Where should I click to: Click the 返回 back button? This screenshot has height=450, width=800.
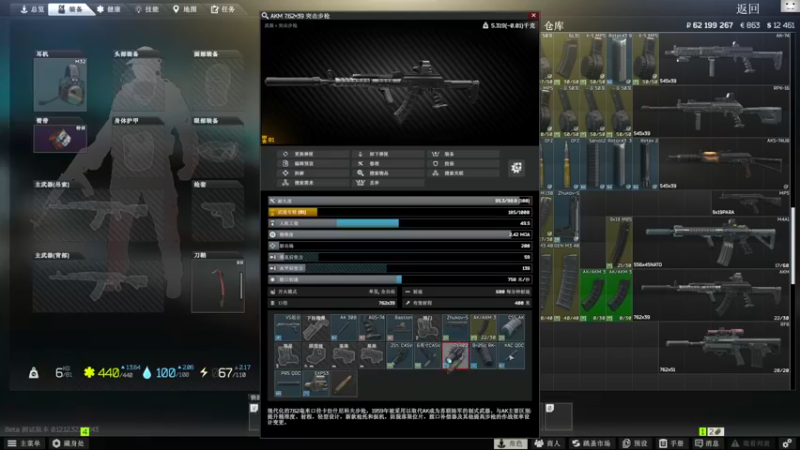click(x=748, y=9)
